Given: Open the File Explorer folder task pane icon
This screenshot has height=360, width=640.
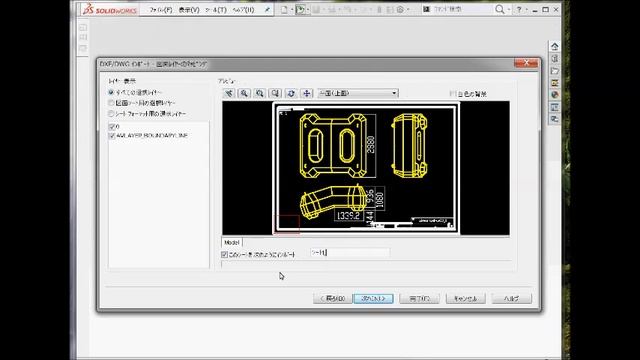Looking at the screenshot, I should [x=554, y=71].
